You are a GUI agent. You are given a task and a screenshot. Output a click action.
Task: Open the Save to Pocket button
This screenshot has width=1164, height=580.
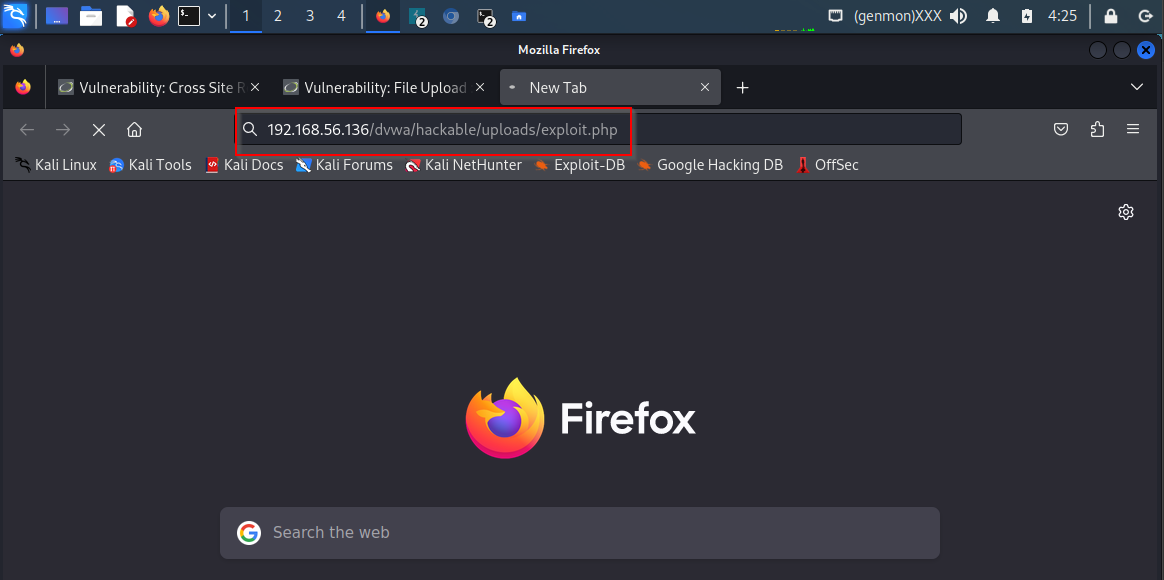pos(1062,130)
